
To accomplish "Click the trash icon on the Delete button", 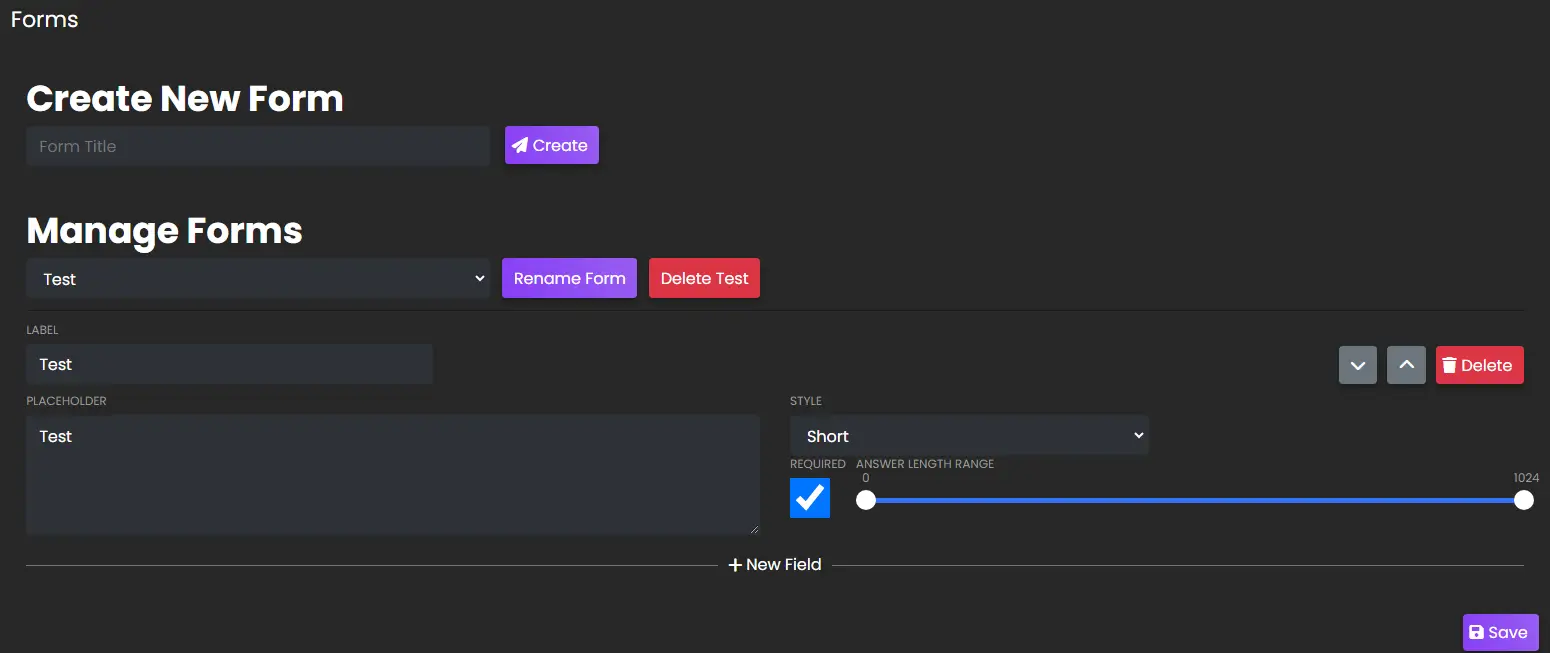I will (x=1452, y=365).
